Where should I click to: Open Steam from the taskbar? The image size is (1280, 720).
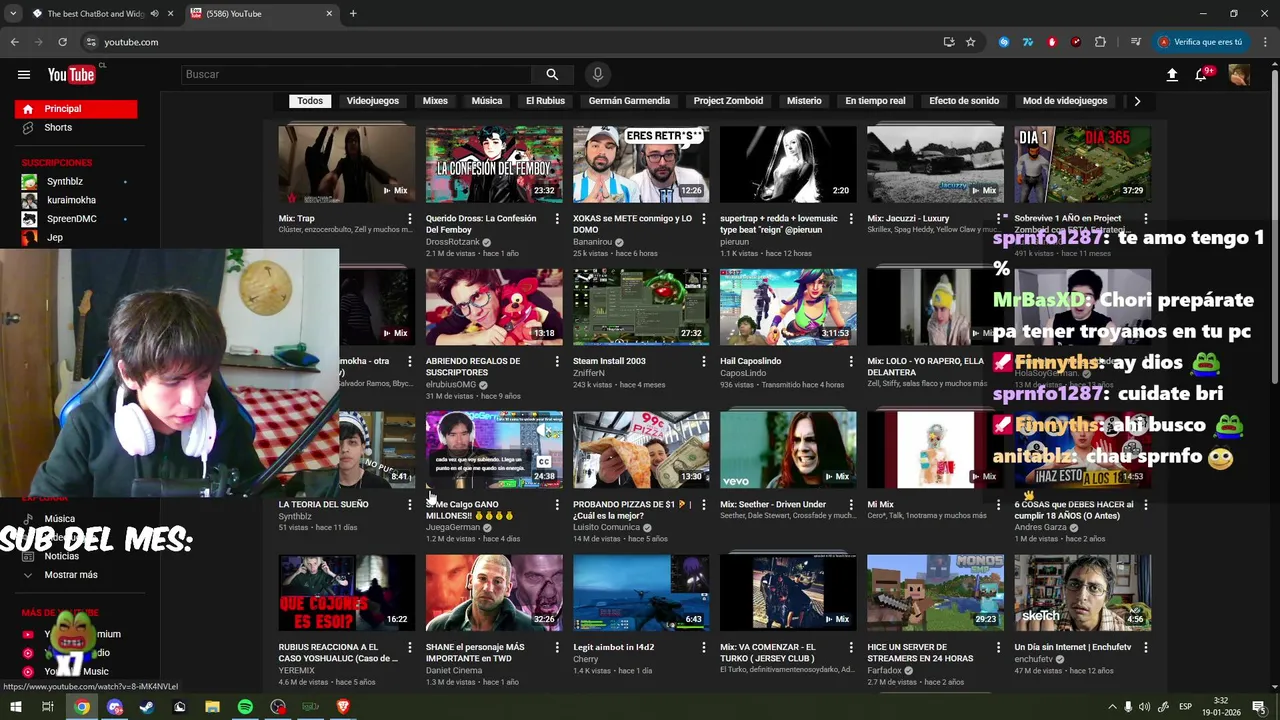click(x=147, y=707)
